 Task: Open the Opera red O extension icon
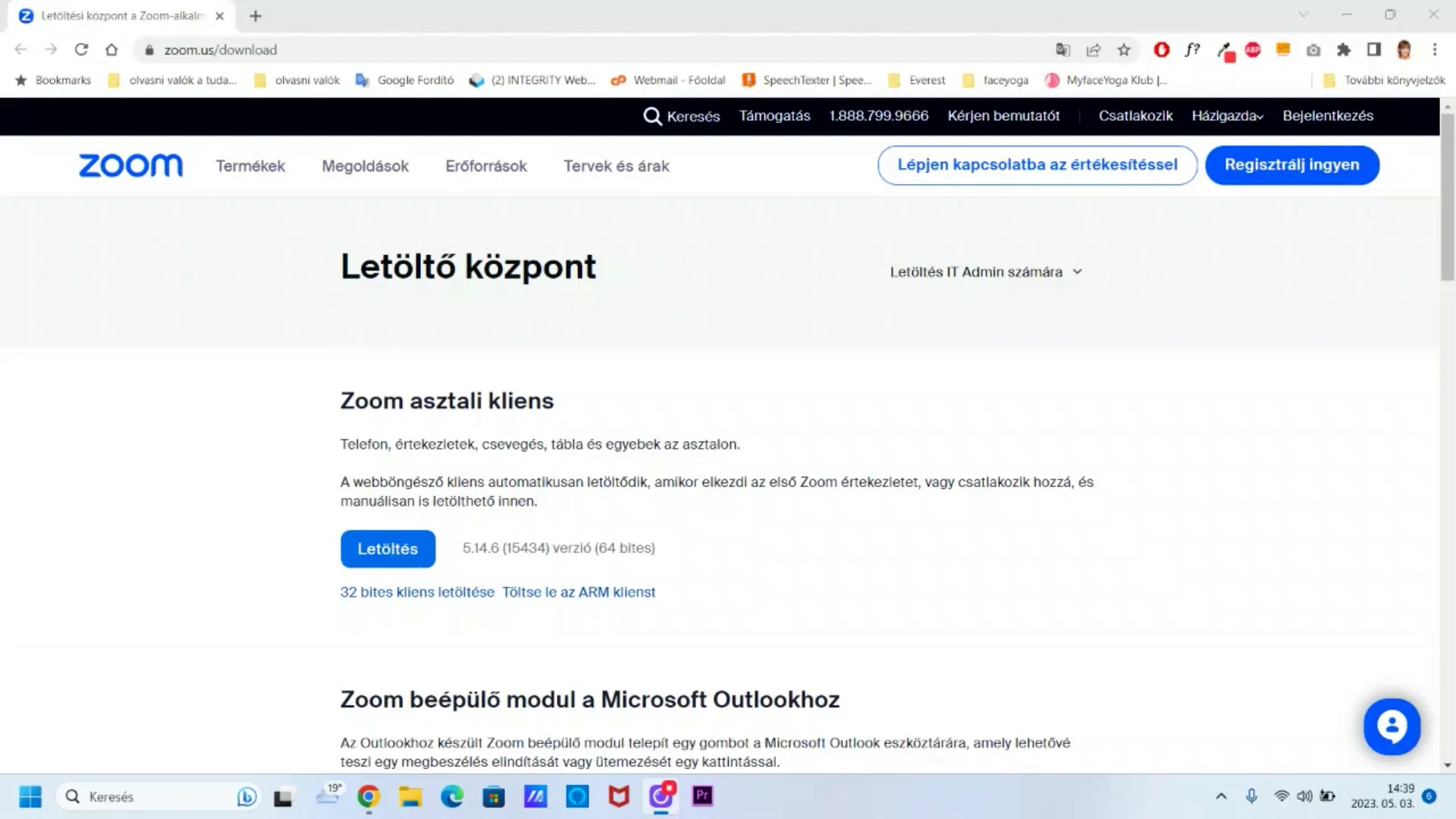(x=1161, y=50)
